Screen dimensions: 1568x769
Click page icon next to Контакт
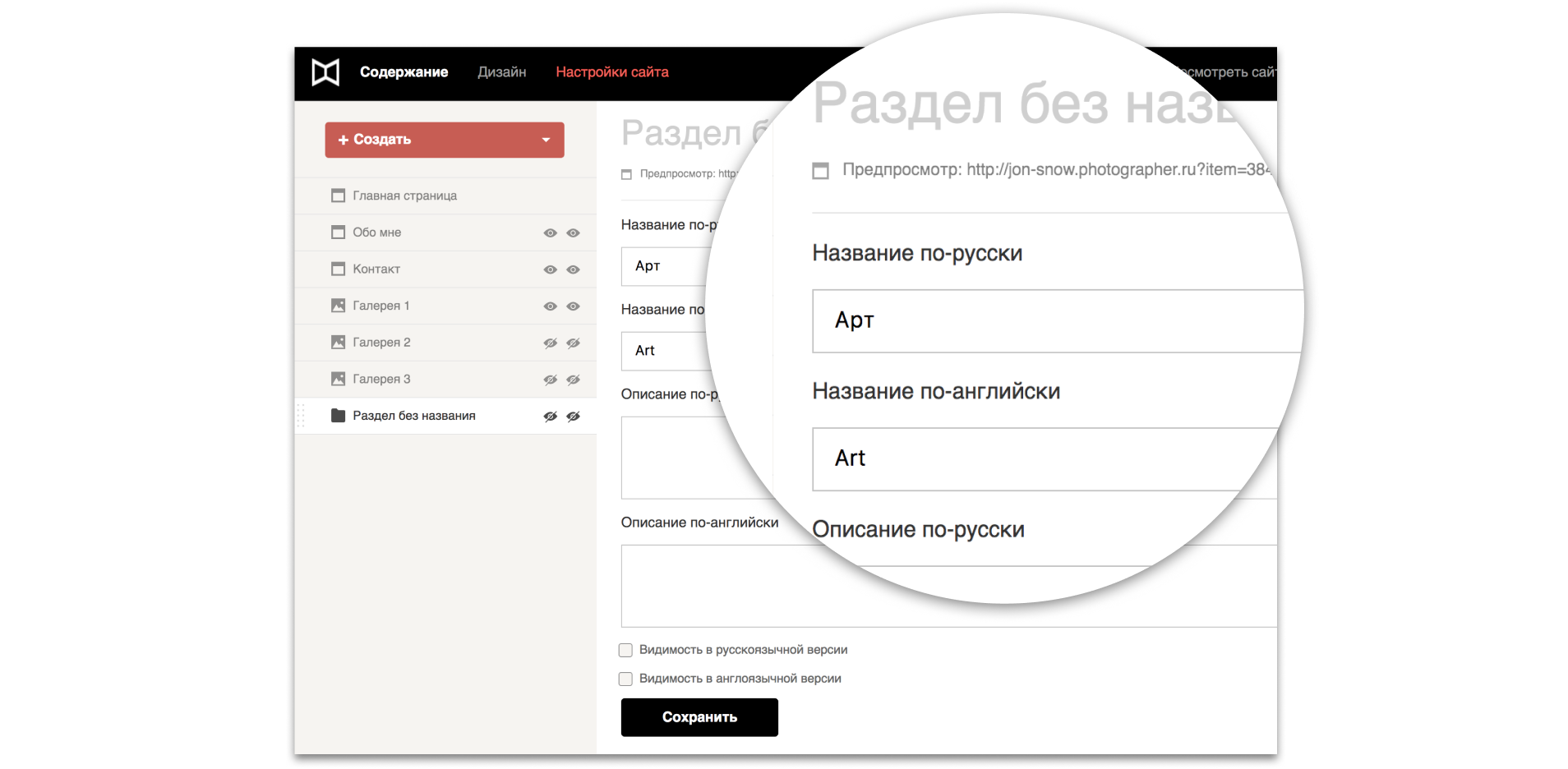point(338,269)
